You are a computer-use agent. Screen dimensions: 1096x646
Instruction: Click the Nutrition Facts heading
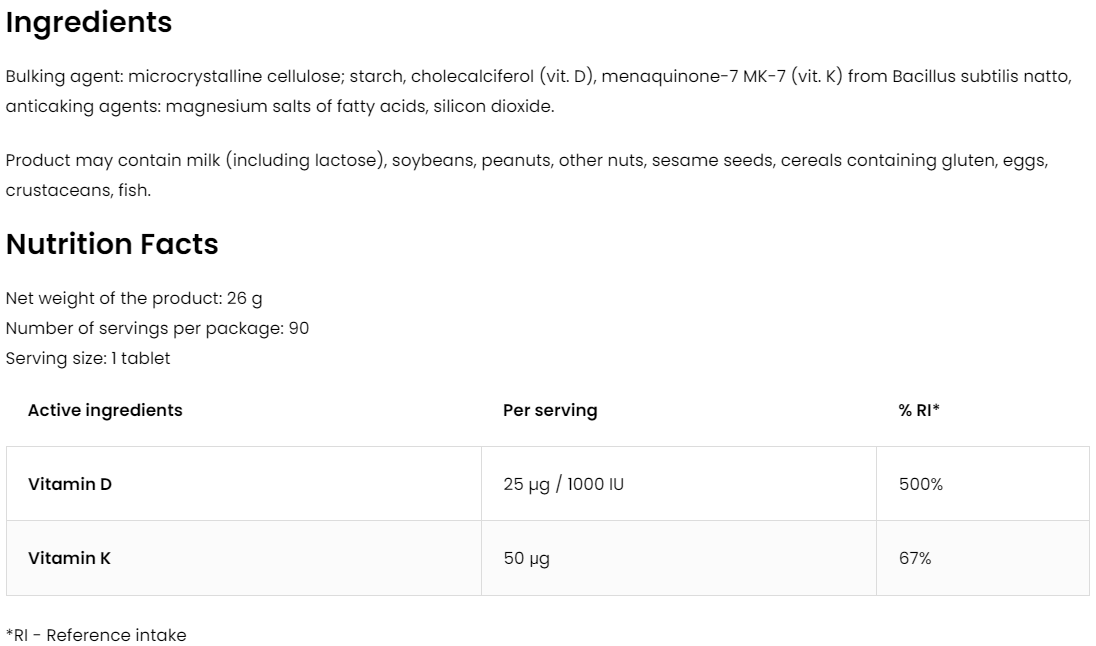click(112, 244)
